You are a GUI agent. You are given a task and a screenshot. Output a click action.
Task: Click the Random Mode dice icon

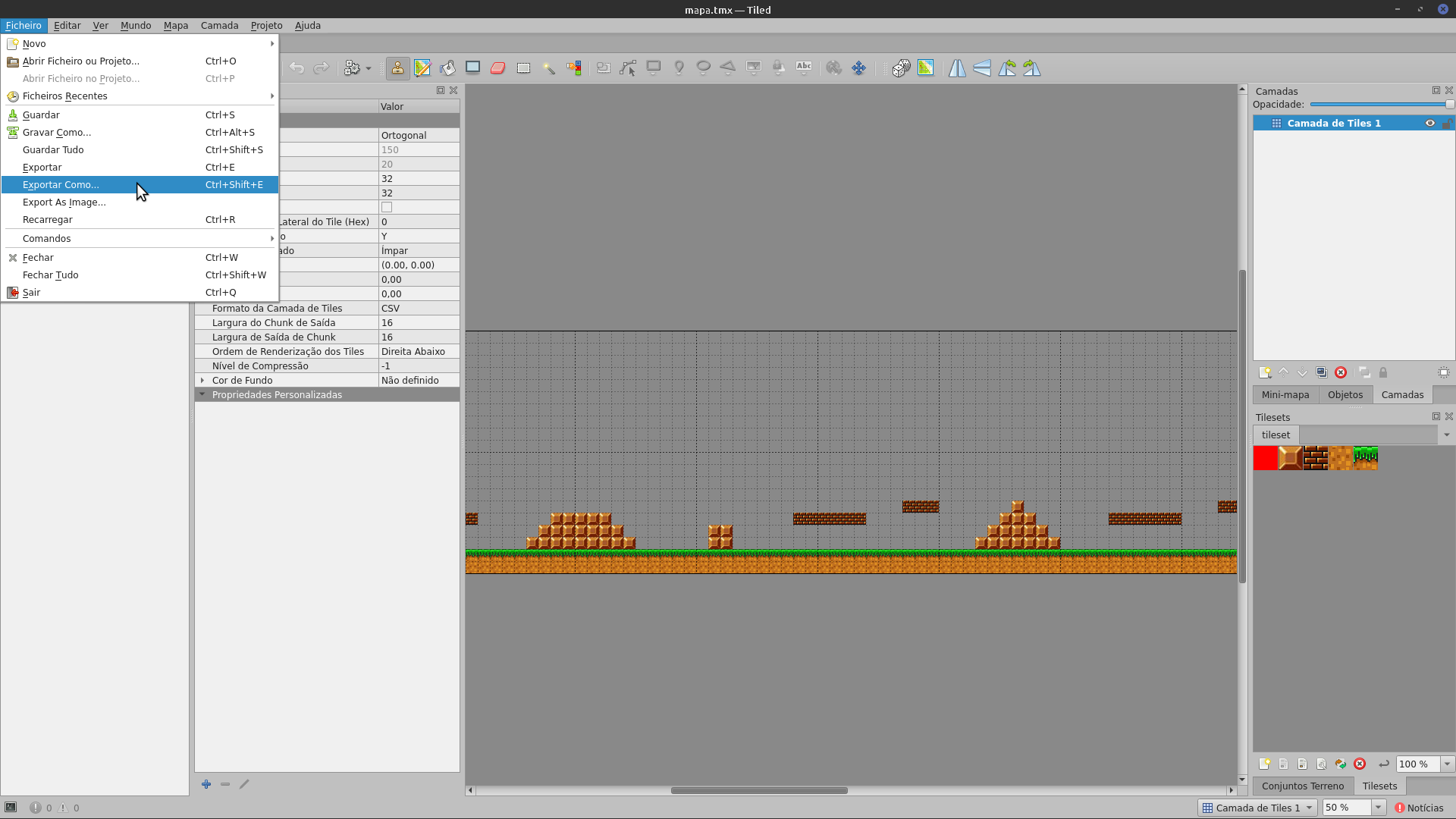[x=901, y=68]
